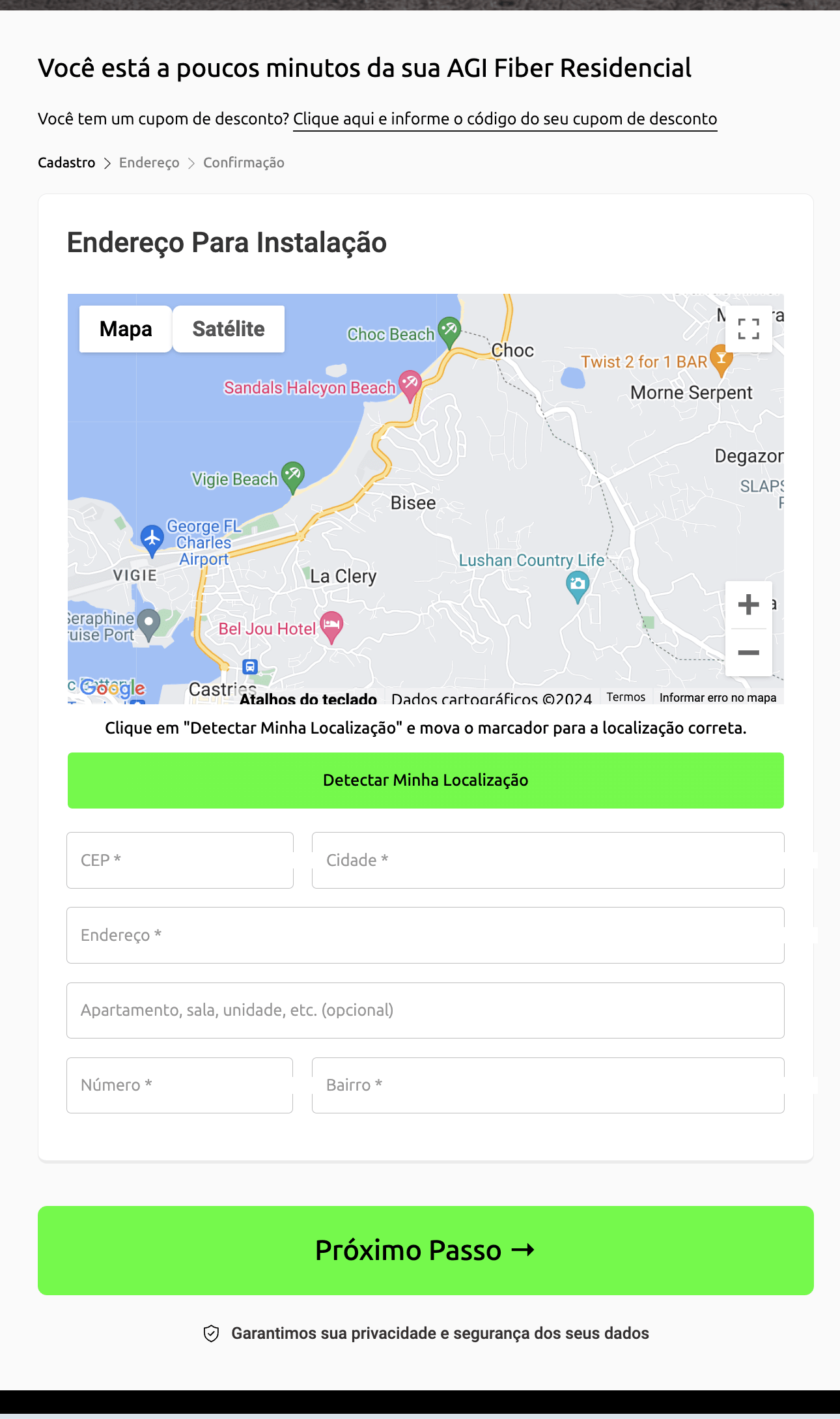Screen dimensions: 840x1419
Task: Go to Cadastro breadcrumb step
Action: 66,163
